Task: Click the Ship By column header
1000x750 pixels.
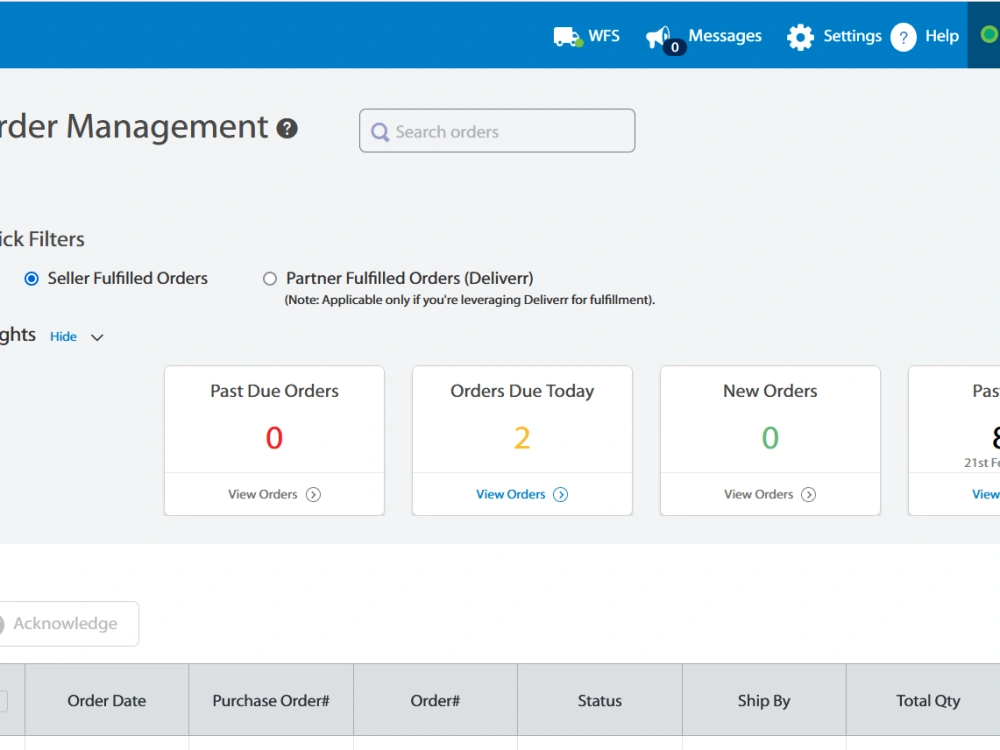Action: tap(764, 700)
